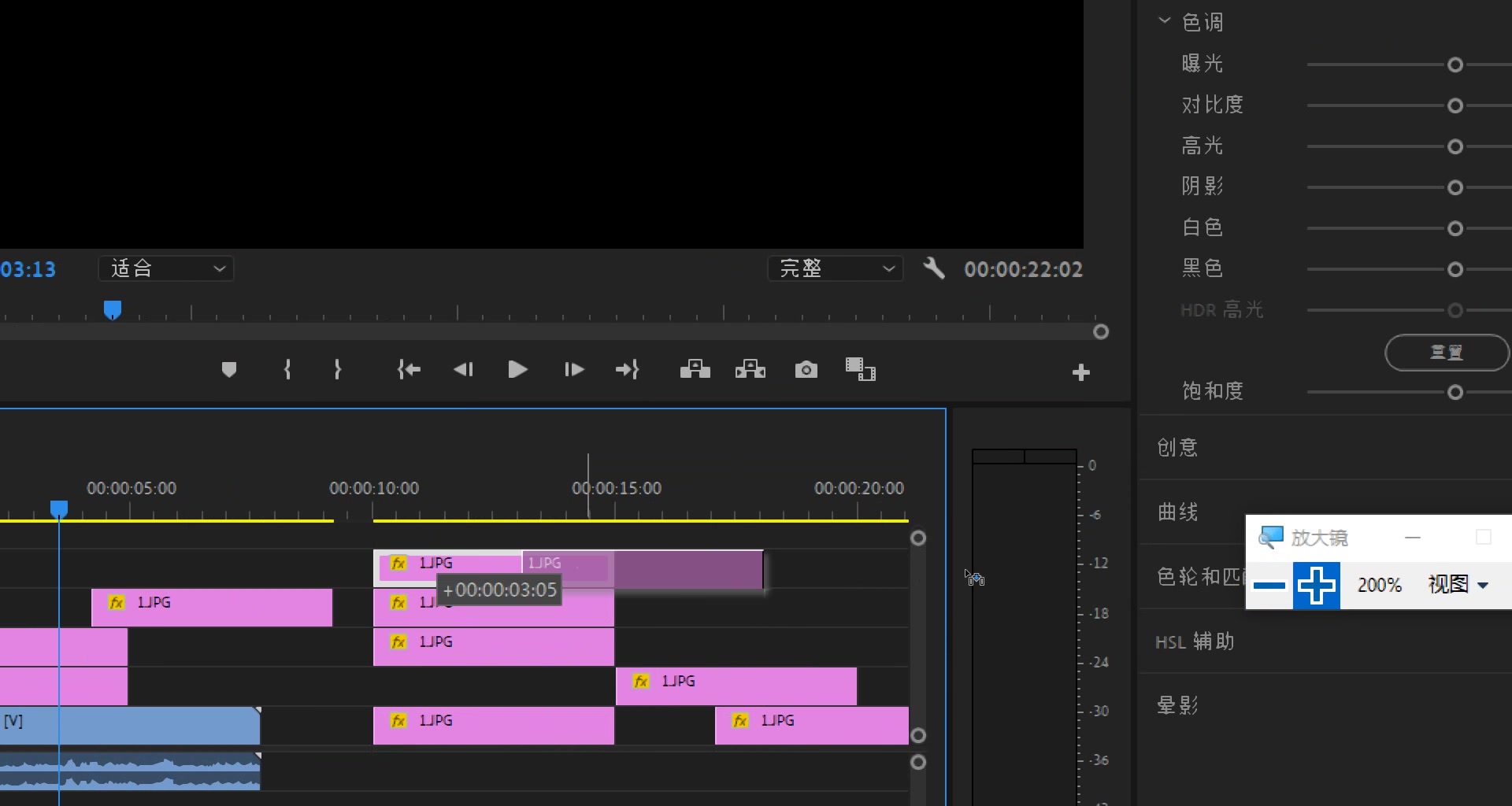Image resolution: width=1512 pixels, height=806 pixels.
Task: Minimize the 放大镜 Magnifier window
Action: tap(1413, 538)
